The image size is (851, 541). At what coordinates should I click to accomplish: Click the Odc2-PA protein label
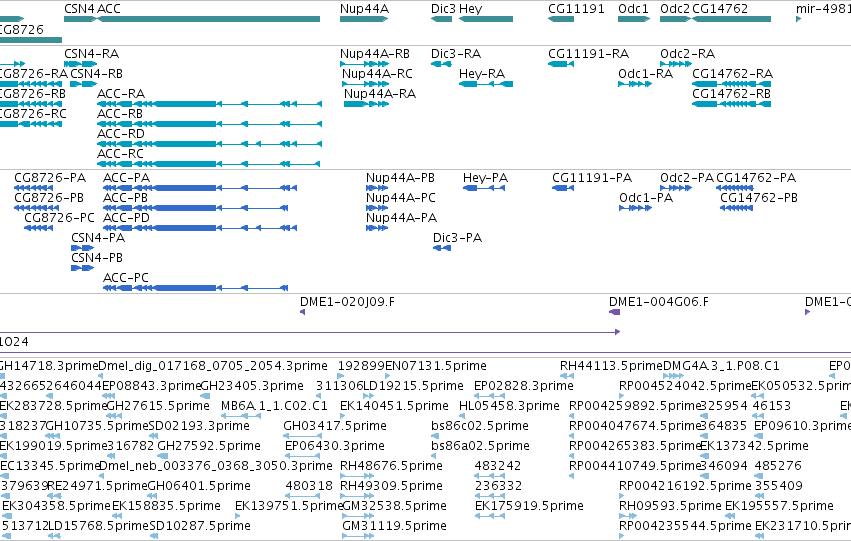pos(687,177)
